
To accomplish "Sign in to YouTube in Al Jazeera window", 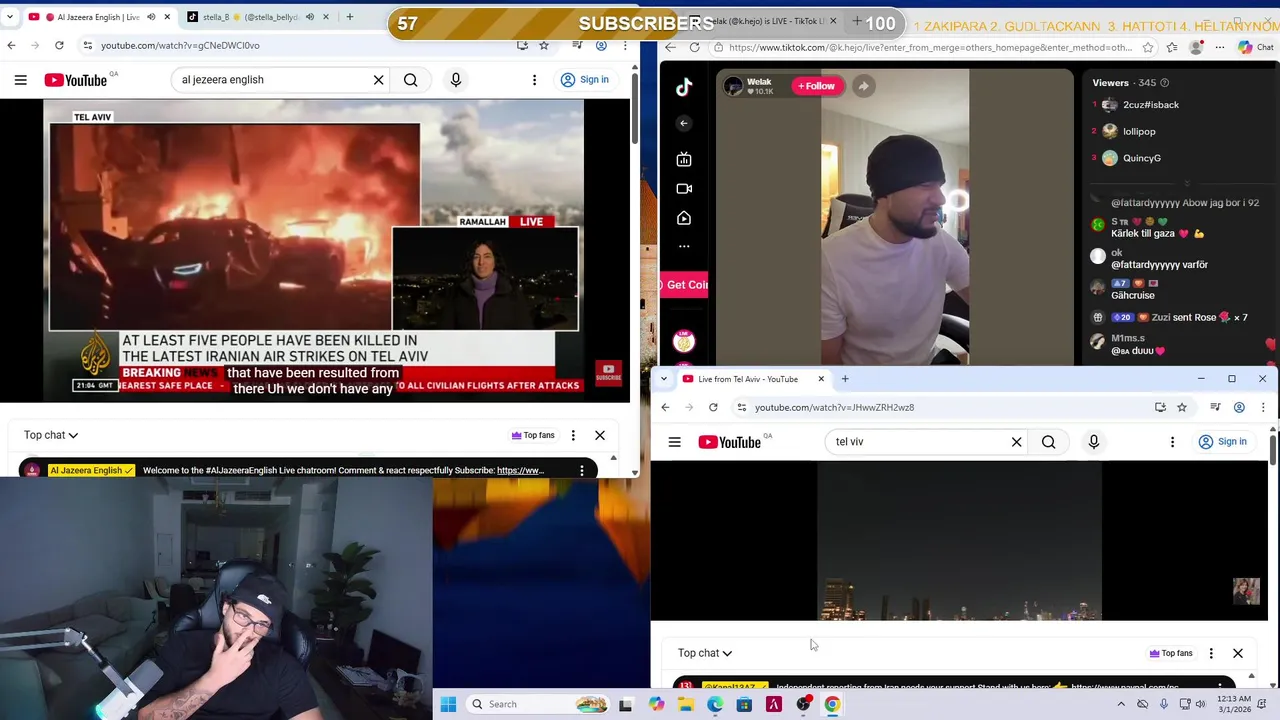I will 585,80.
